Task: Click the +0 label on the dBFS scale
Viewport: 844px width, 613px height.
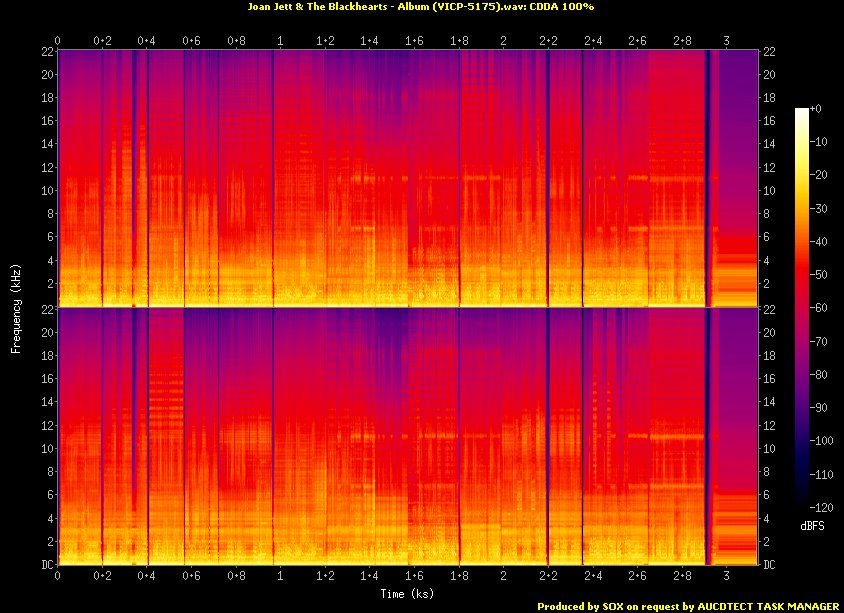Action: coord(815,109)
